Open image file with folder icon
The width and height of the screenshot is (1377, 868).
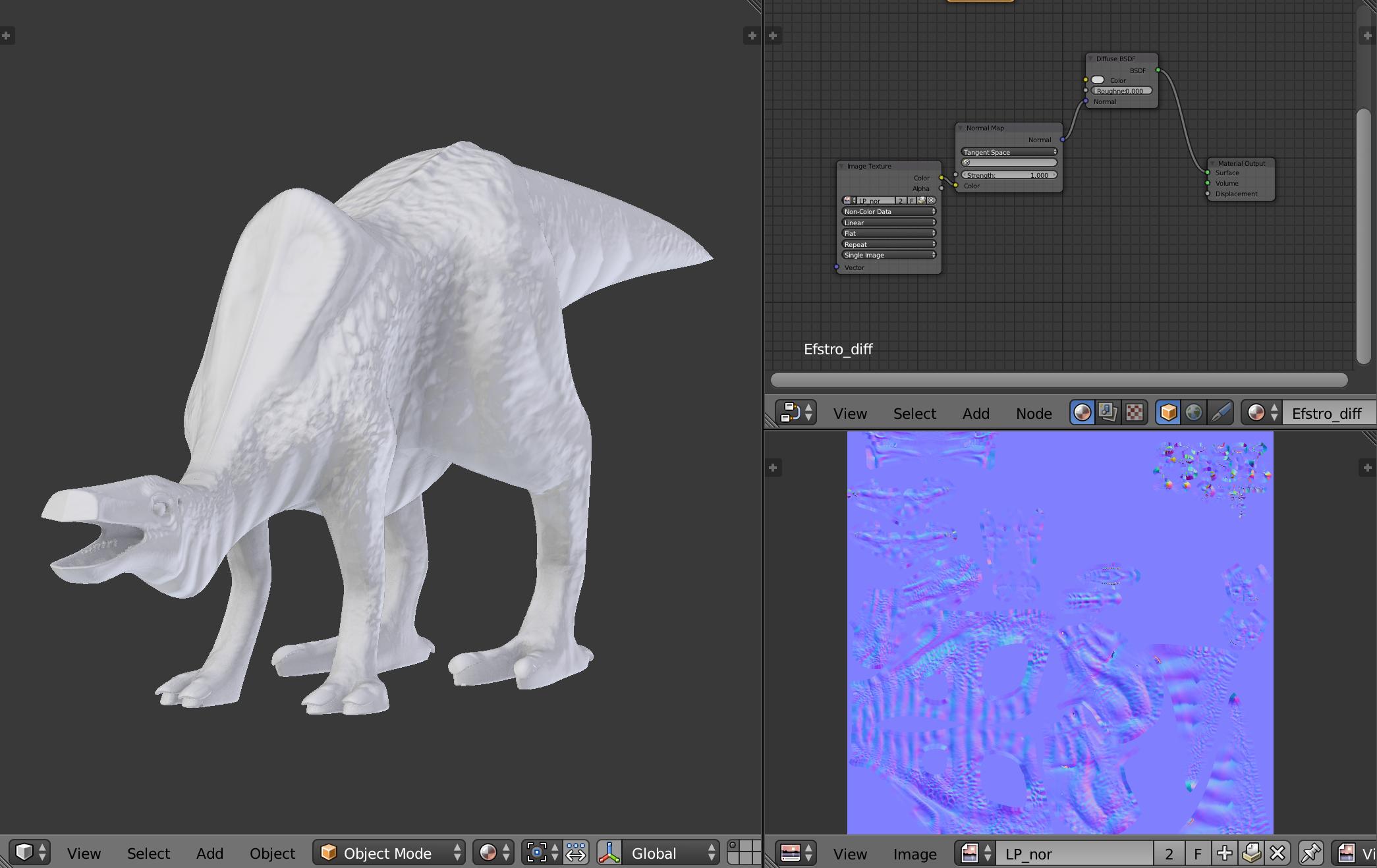1251,853
